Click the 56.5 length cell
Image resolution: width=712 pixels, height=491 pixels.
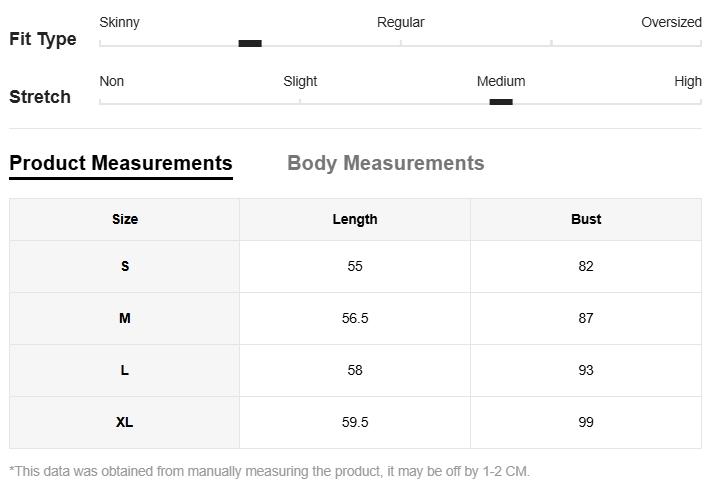pos(355,318)
